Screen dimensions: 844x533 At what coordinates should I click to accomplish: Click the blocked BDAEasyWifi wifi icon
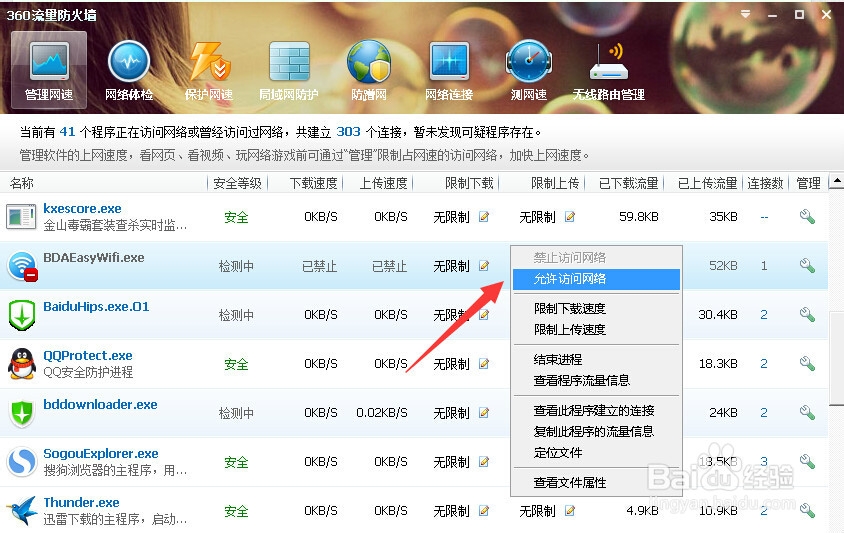pyautogui.click(x=22, y=266)
